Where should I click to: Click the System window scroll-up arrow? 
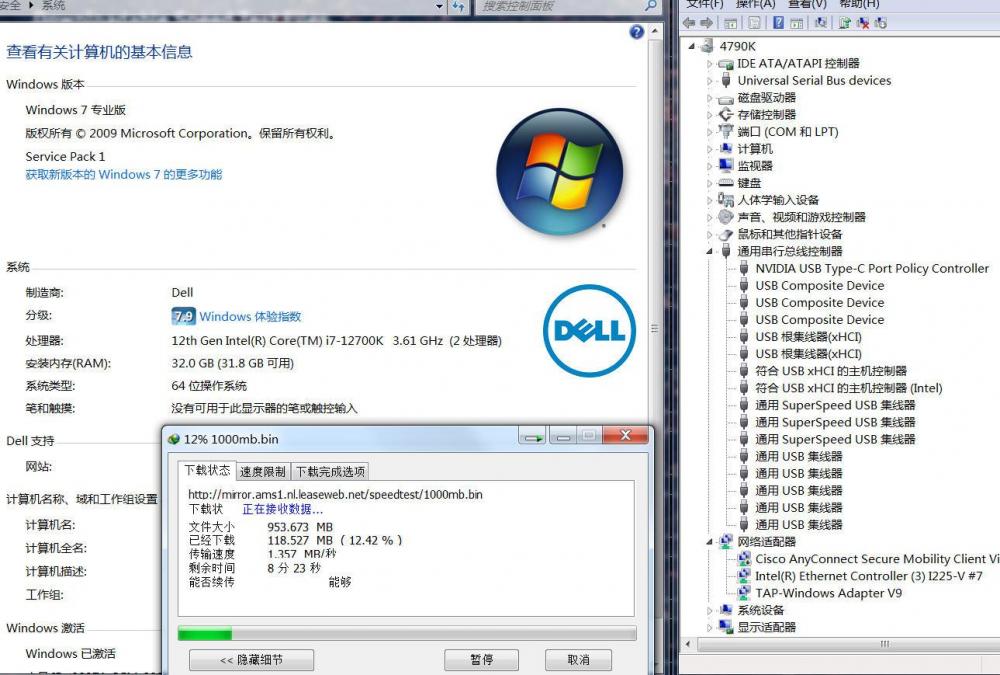click(654, 31)
